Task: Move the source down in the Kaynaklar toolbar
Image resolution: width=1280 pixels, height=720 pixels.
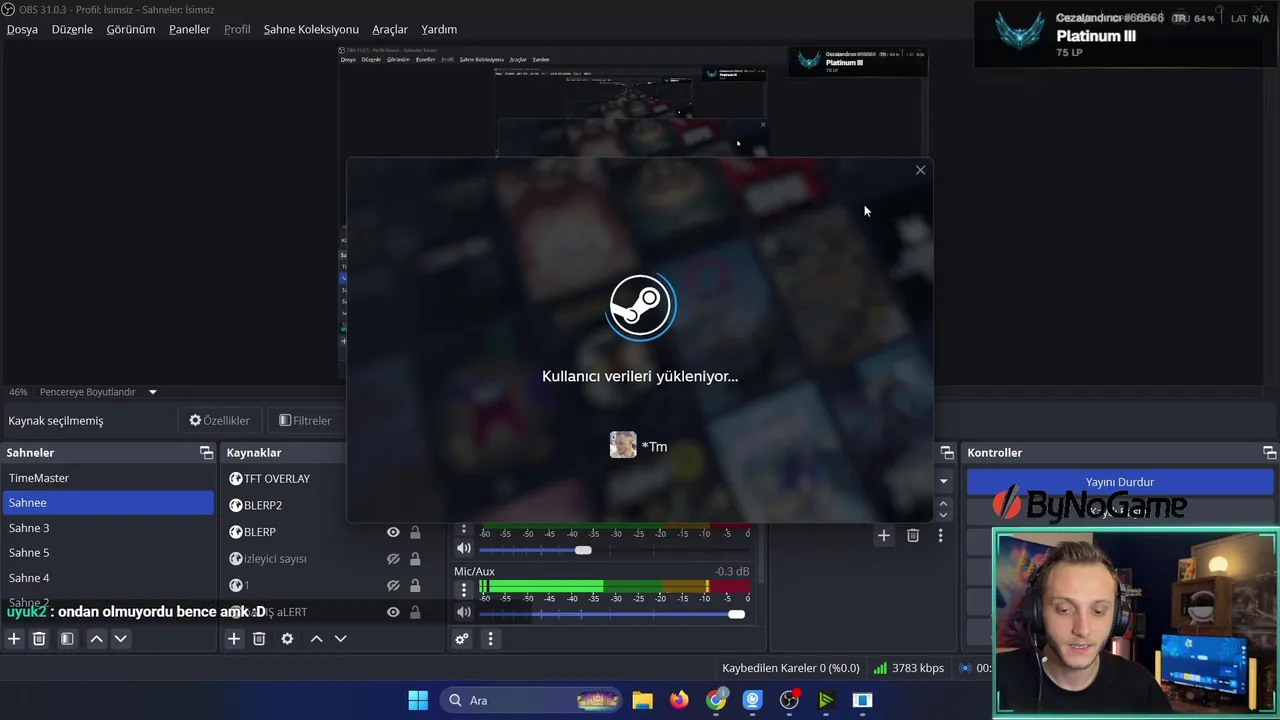Action: (x=341, y=638)
